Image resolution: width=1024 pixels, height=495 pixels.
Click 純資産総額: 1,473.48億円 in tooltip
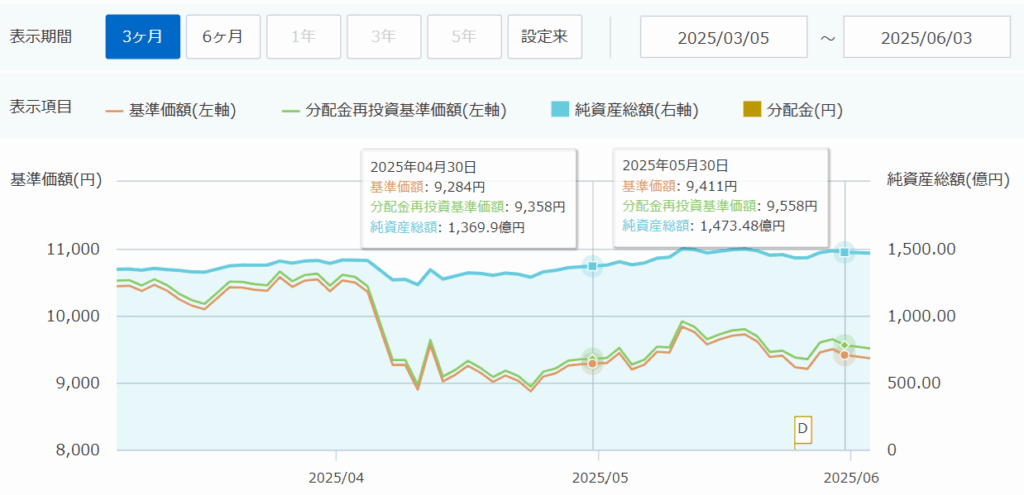(704, 226)
